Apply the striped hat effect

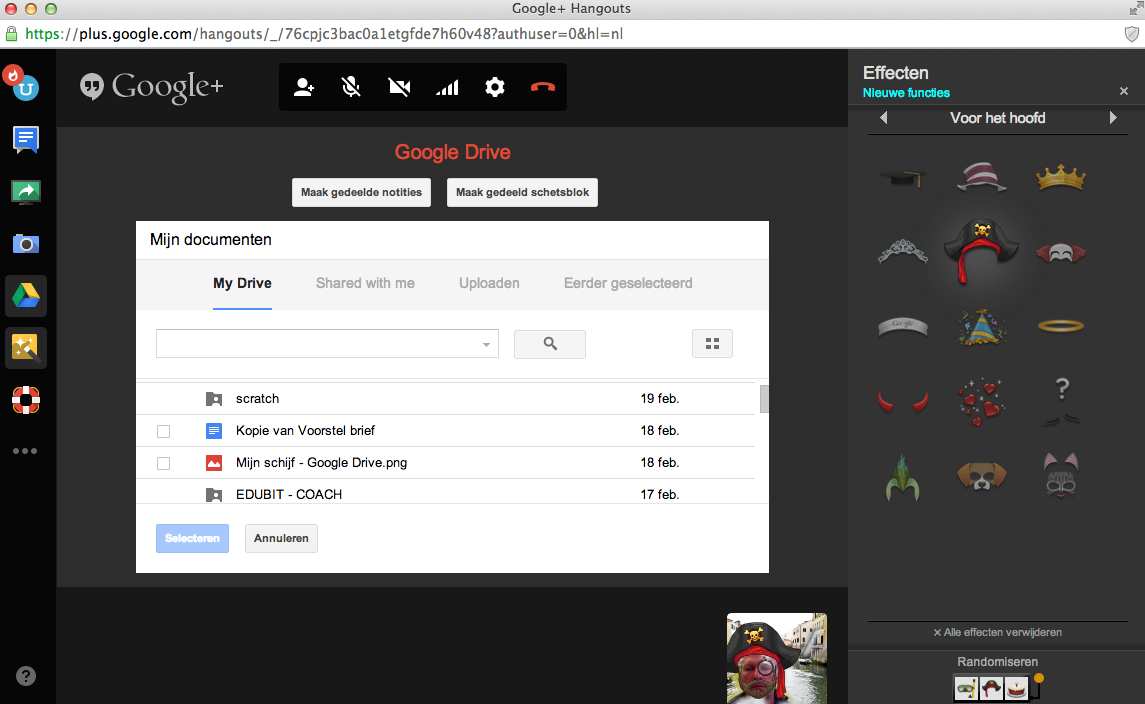[x=981, y=177]
